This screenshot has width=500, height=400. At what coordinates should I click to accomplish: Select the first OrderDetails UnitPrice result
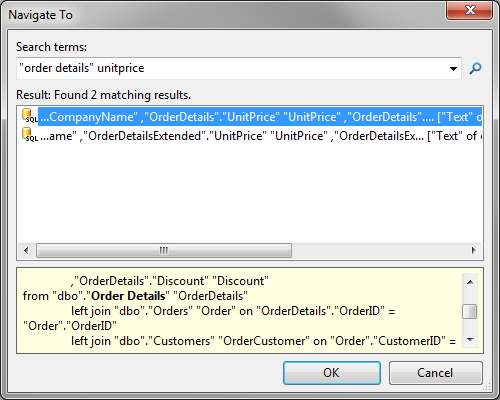[x=260, y=117]
